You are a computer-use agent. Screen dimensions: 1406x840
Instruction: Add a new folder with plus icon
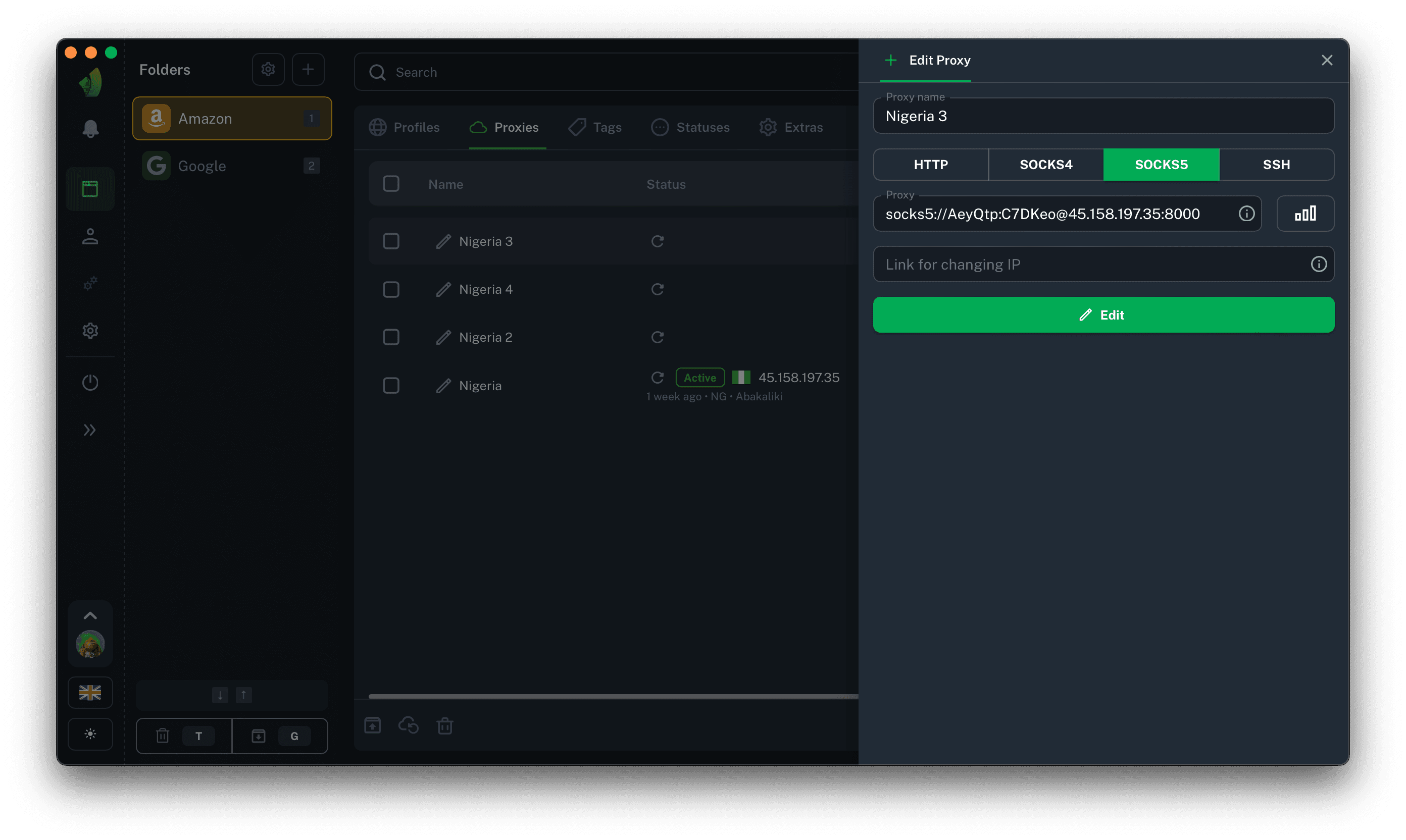pos(308,70)
